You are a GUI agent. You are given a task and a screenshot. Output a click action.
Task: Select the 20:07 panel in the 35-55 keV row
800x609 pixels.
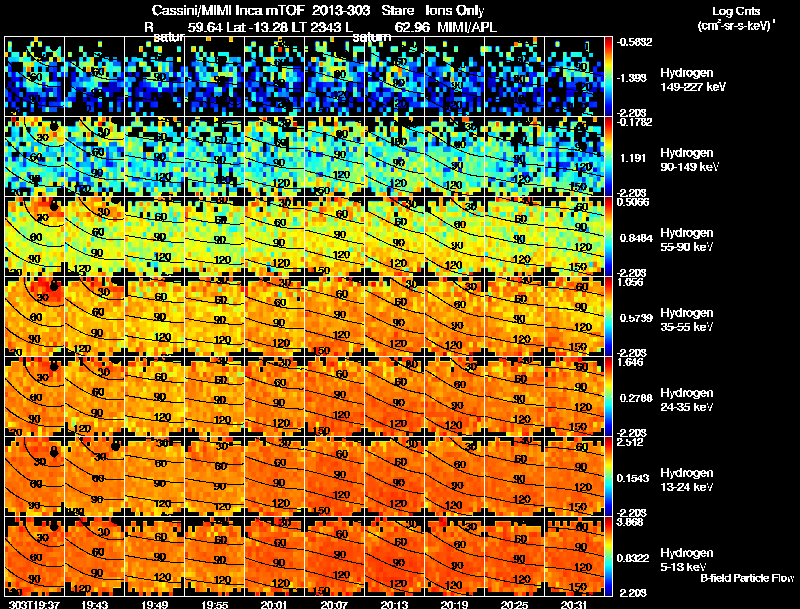coord(334,316)
